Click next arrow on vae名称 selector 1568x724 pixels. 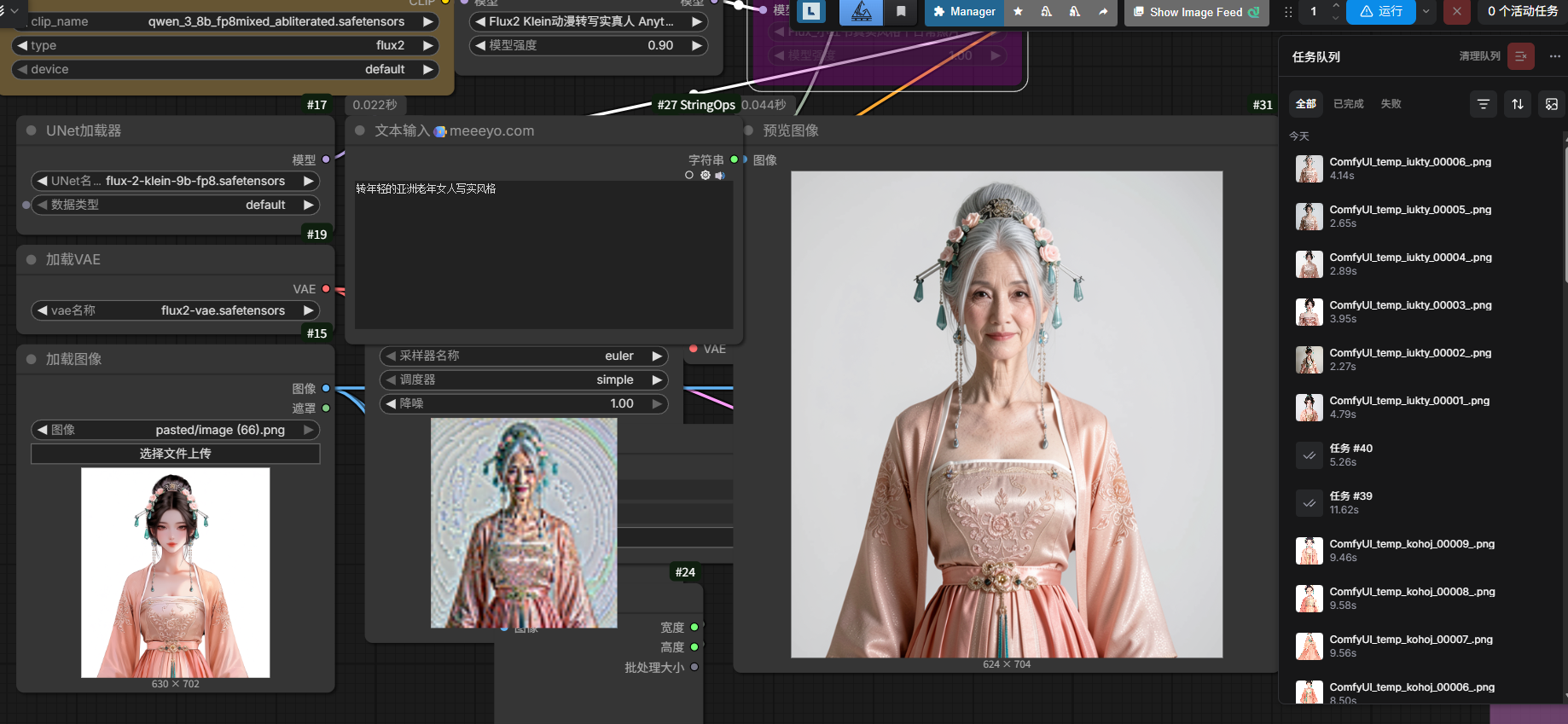pyautogui.click(x=308, y=310)
